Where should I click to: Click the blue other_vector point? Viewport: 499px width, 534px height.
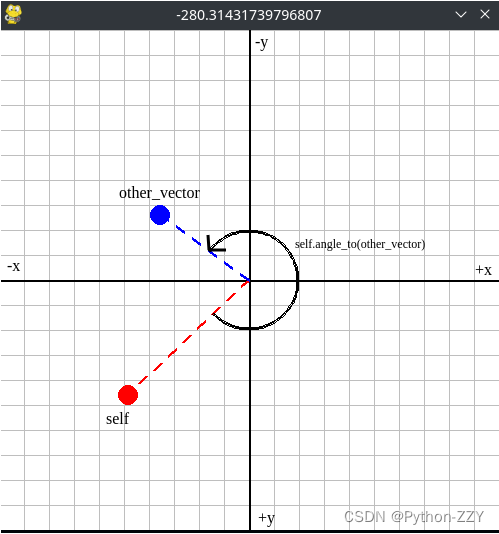(x=160, y=215)
